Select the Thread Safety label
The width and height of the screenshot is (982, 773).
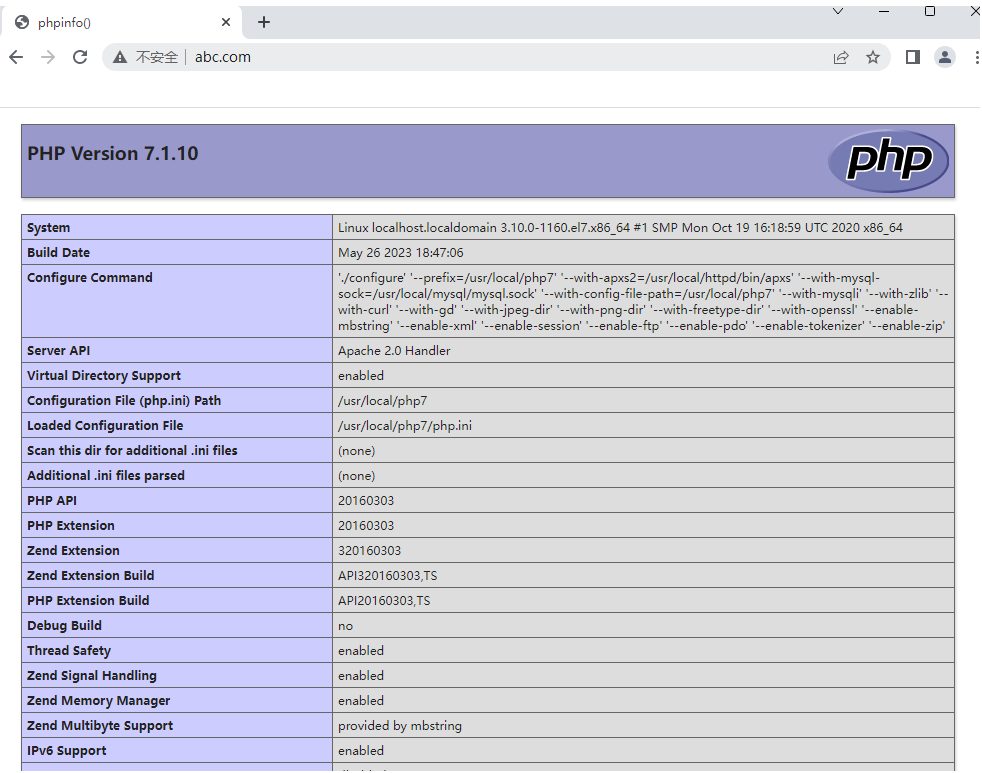point(69,651)
